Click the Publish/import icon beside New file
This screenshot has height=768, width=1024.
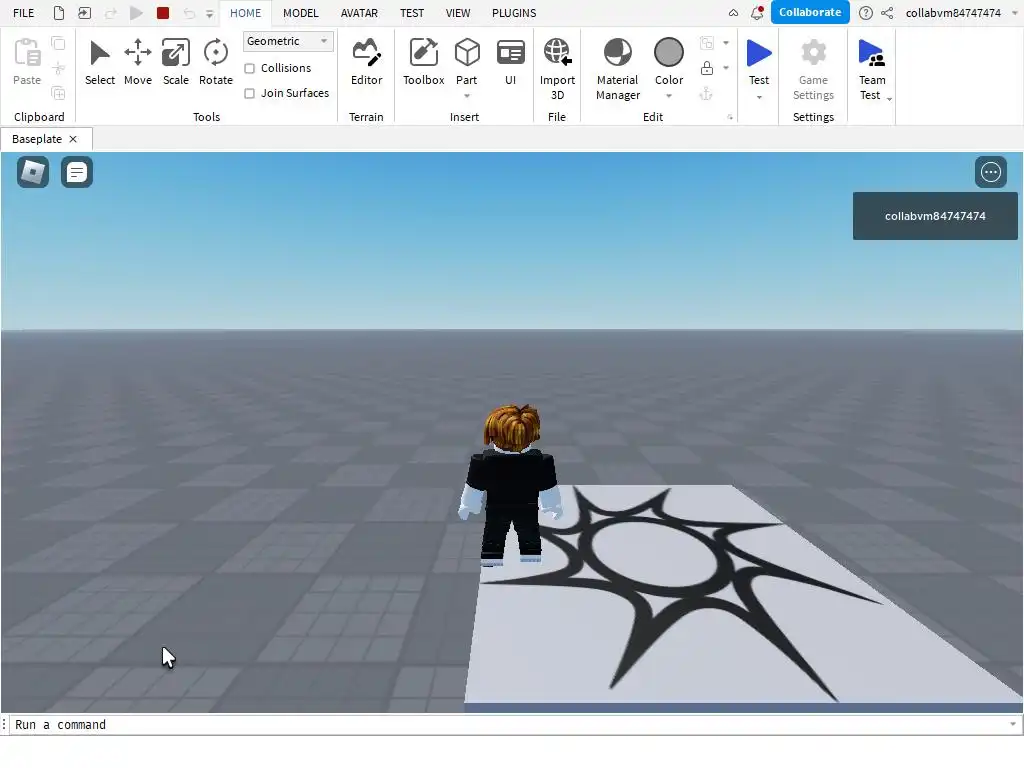pyautogui.click(x=84, y=12)
